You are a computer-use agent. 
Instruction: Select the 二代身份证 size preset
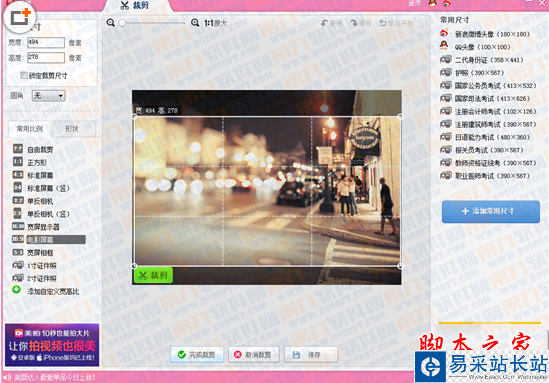coord(482,60)
